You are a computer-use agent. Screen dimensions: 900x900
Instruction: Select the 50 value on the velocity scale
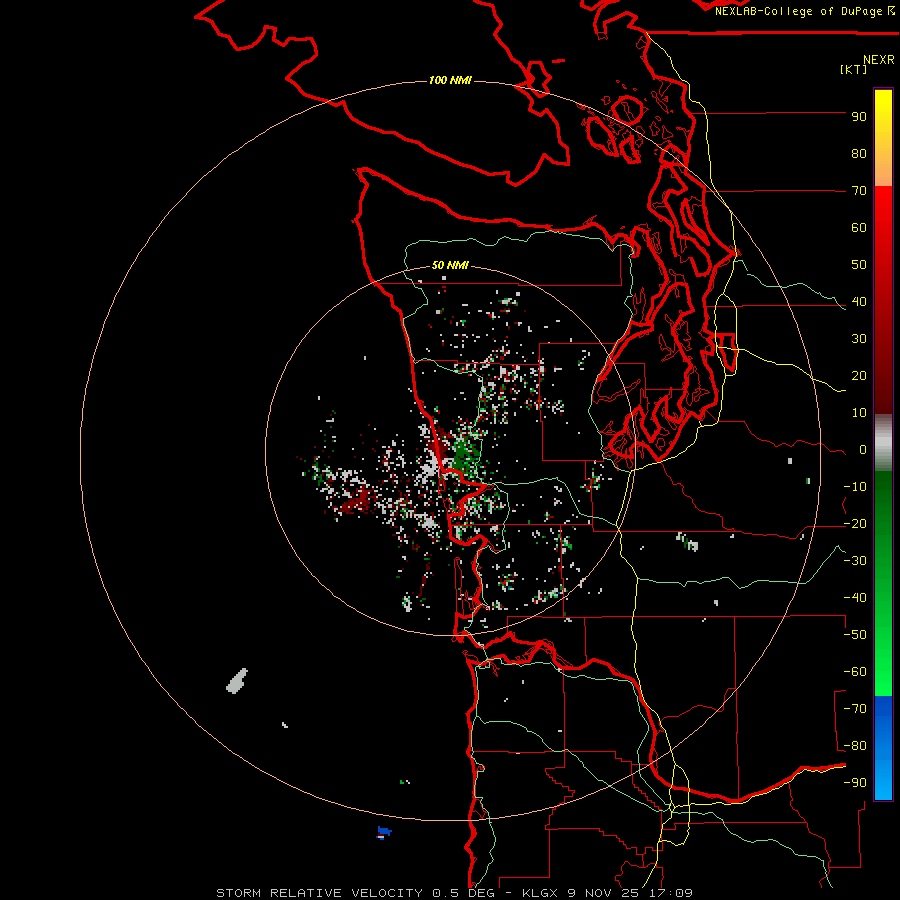(859, 265)
